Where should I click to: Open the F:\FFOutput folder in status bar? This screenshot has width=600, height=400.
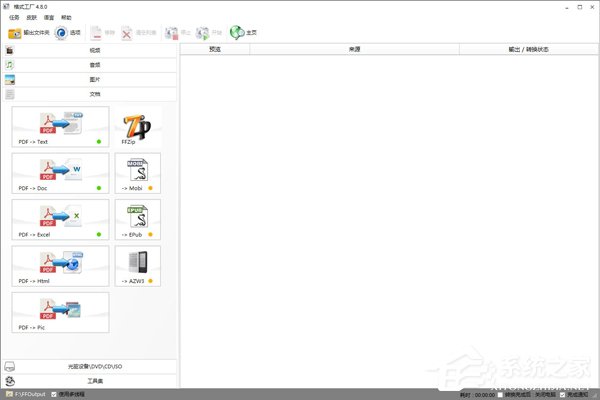tap(26, 394)
